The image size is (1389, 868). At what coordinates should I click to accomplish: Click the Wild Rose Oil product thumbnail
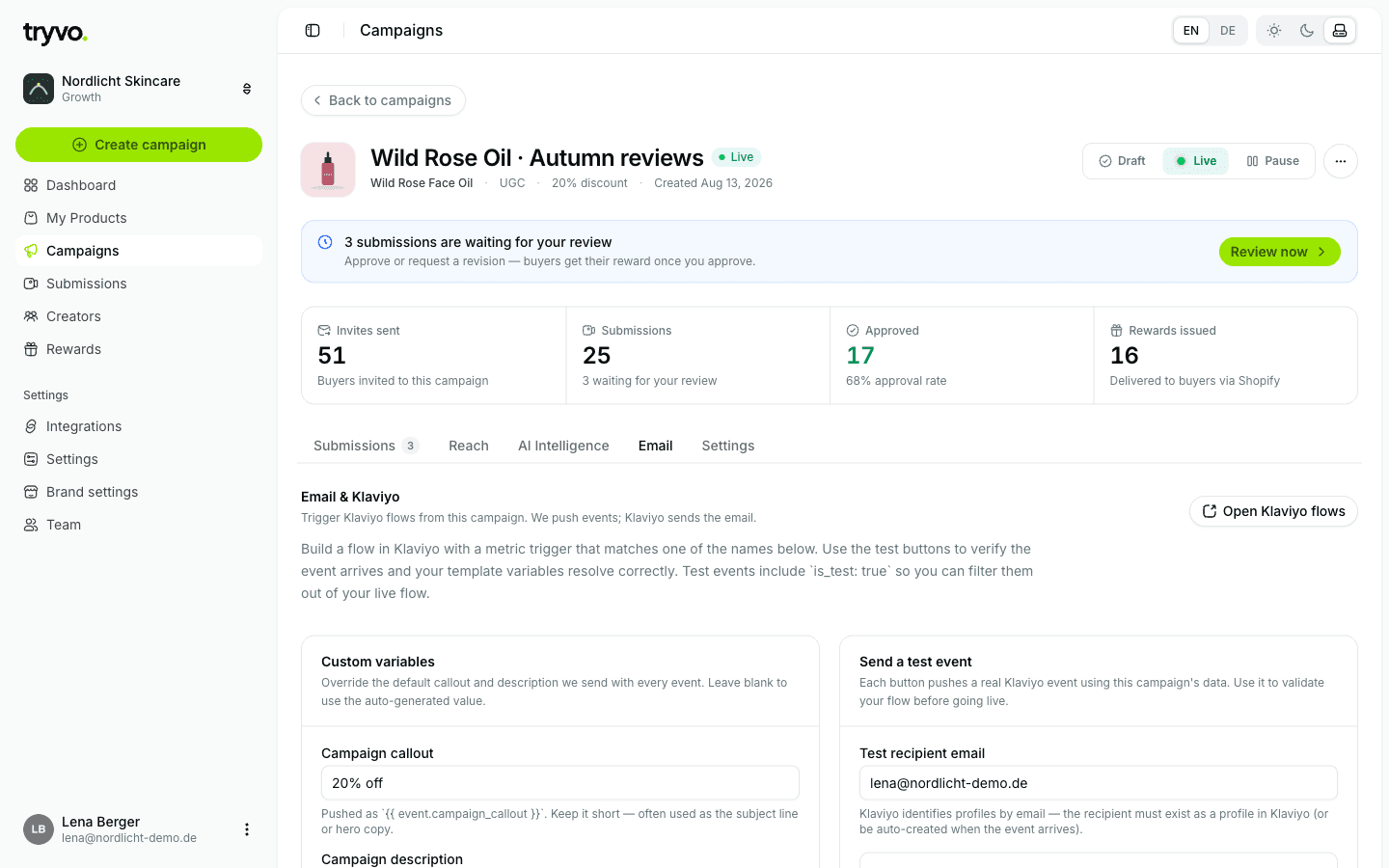tap(328, 170)
